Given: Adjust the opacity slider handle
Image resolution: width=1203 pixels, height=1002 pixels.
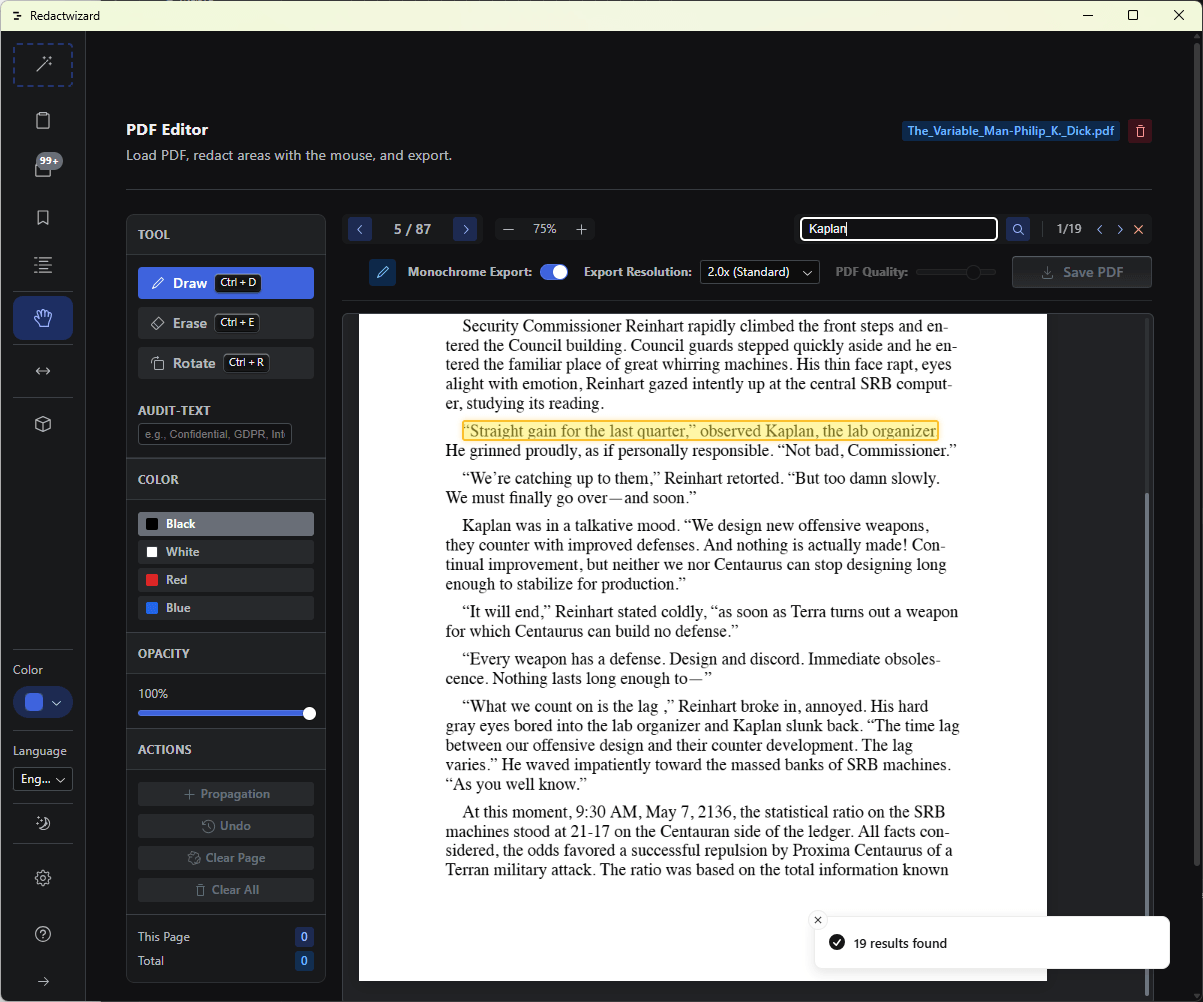Looking at the screenshot, I should coord(309,713).
